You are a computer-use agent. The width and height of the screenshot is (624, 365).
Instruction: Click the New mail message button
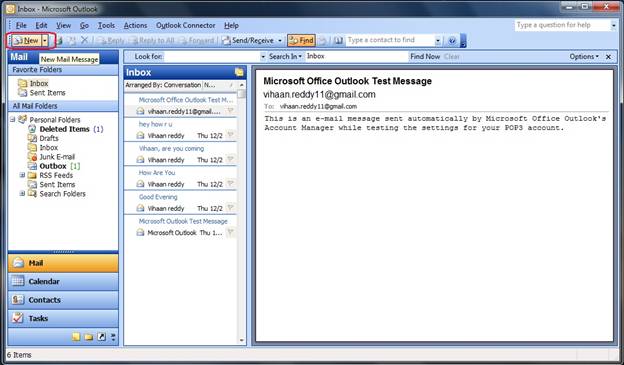[26, 41]
